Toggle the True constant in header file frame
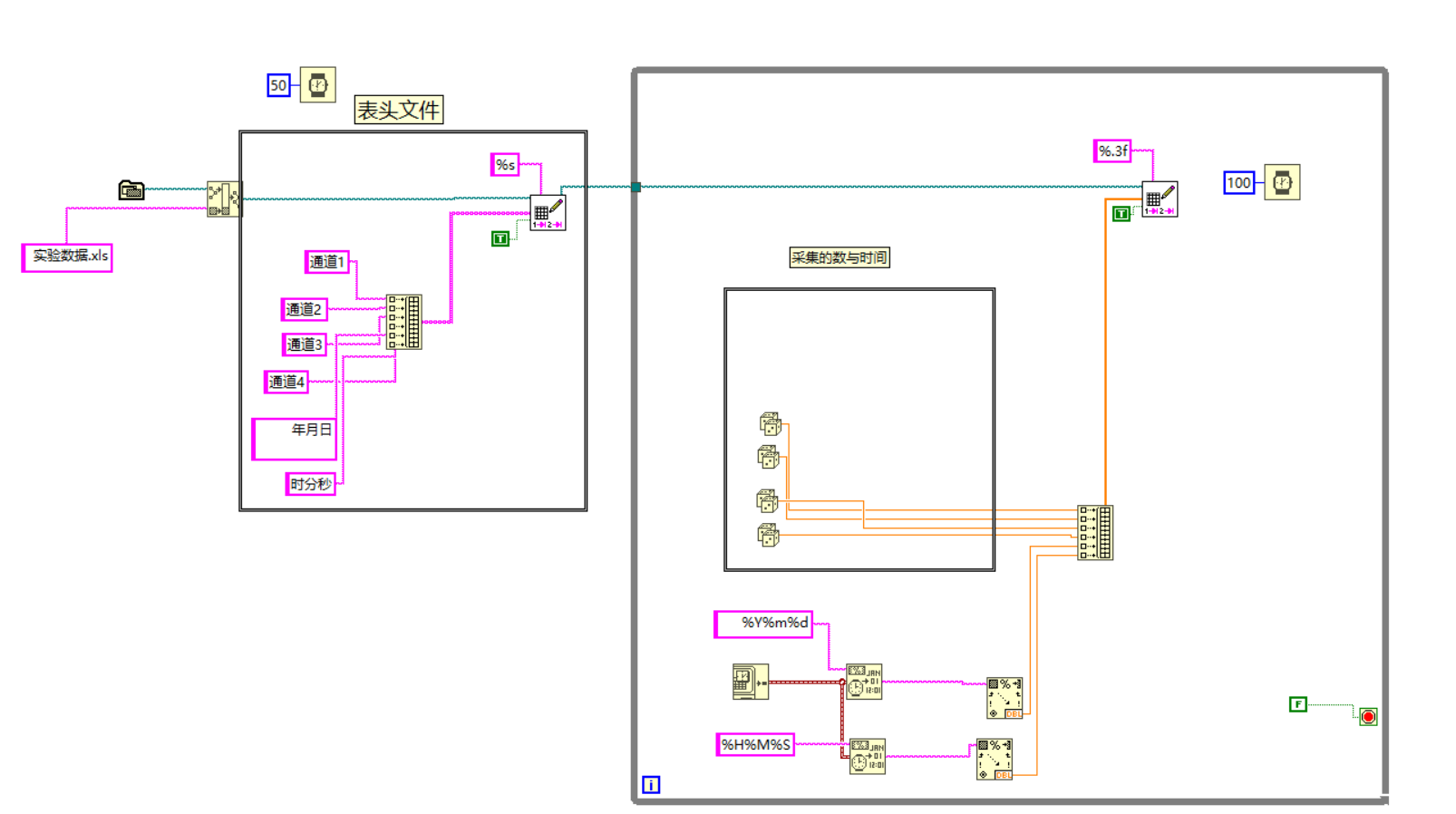The width and height of the screenshot is (1456, 814). click(500, 238)
